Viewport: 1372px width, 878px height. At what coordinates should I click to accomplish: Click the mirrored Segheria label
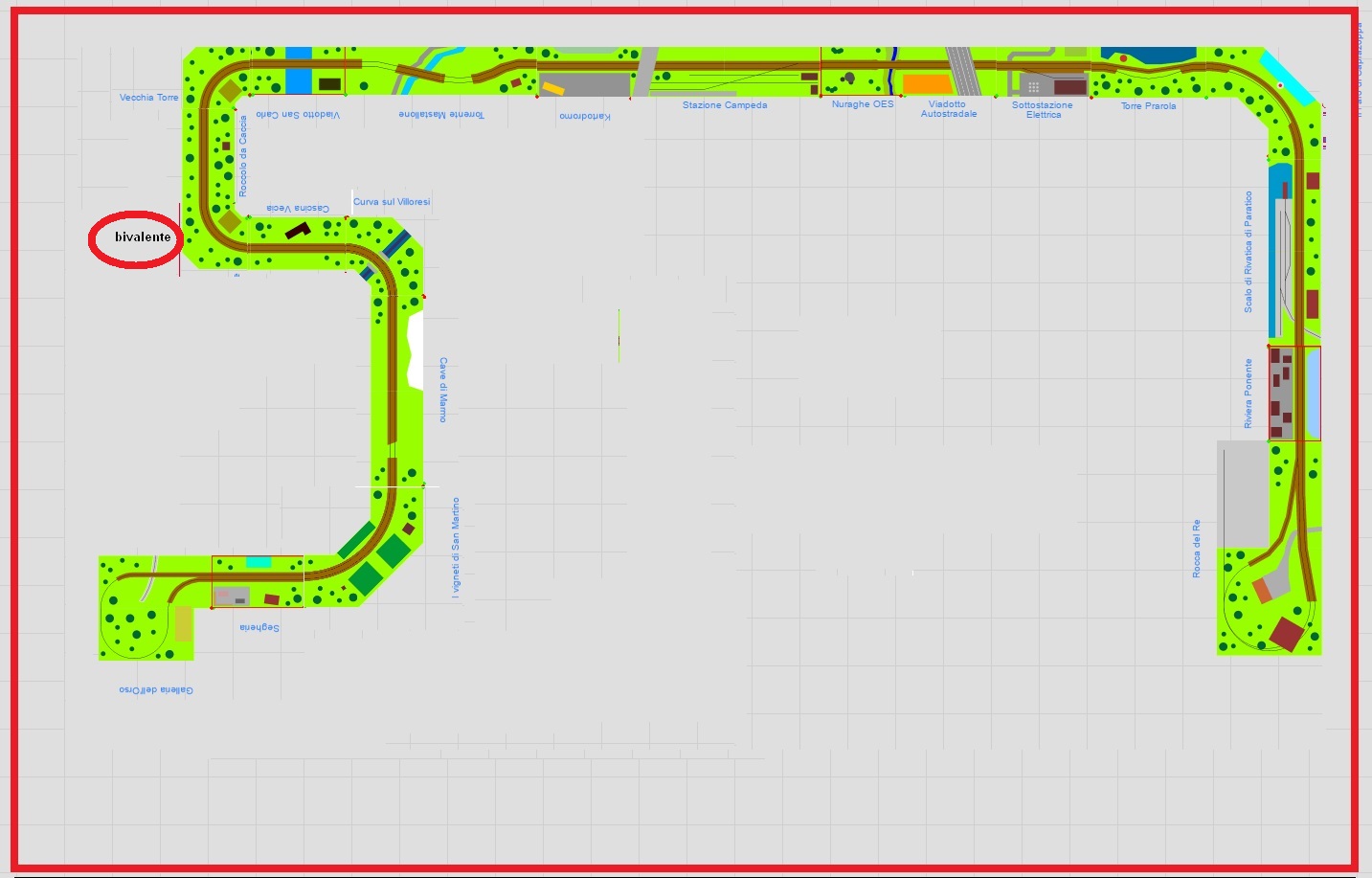[259, 628]
